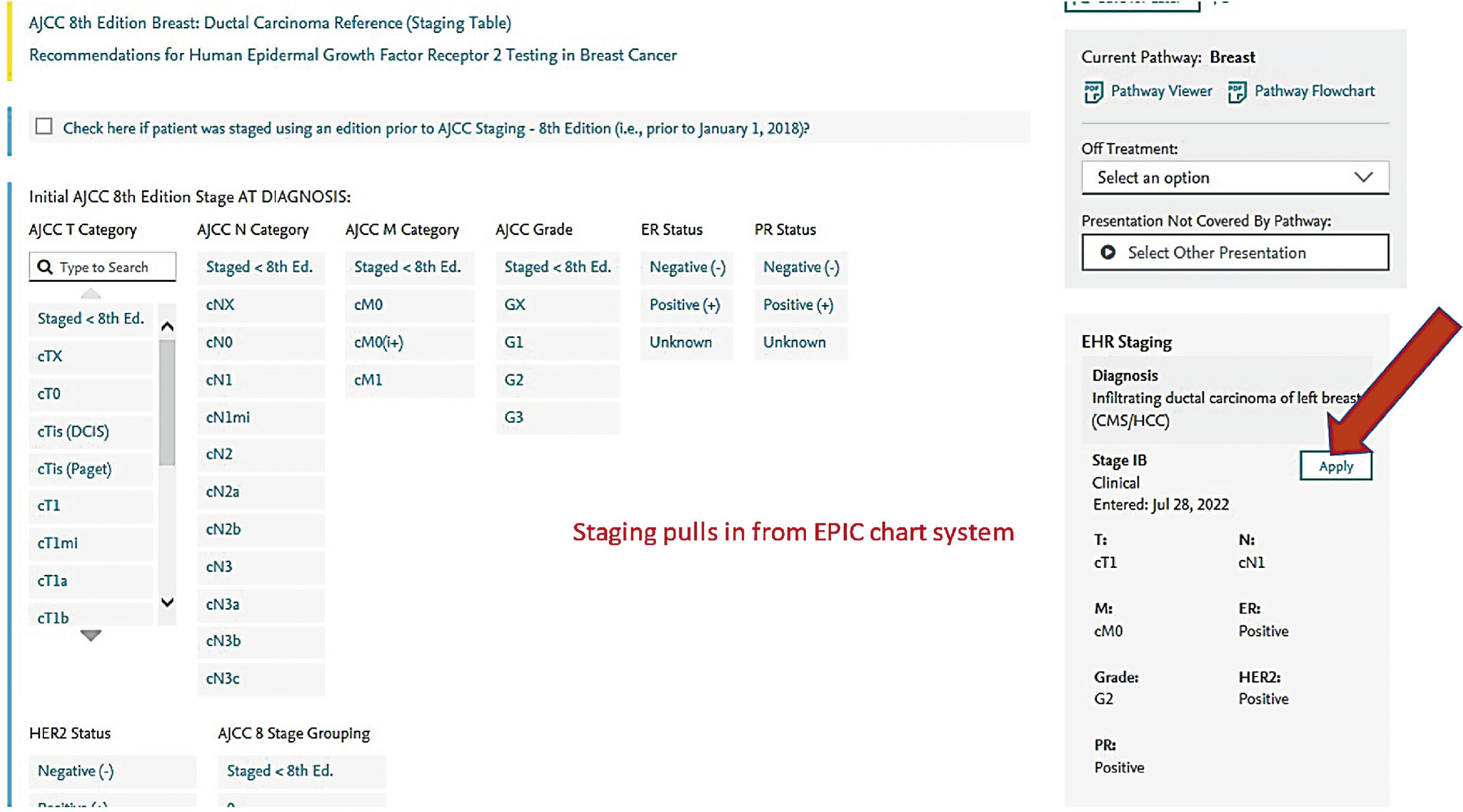This screenshot has width=1463, height=812.
Task: Click Apply button for EHR Staging
Action: coord(1335,466)
